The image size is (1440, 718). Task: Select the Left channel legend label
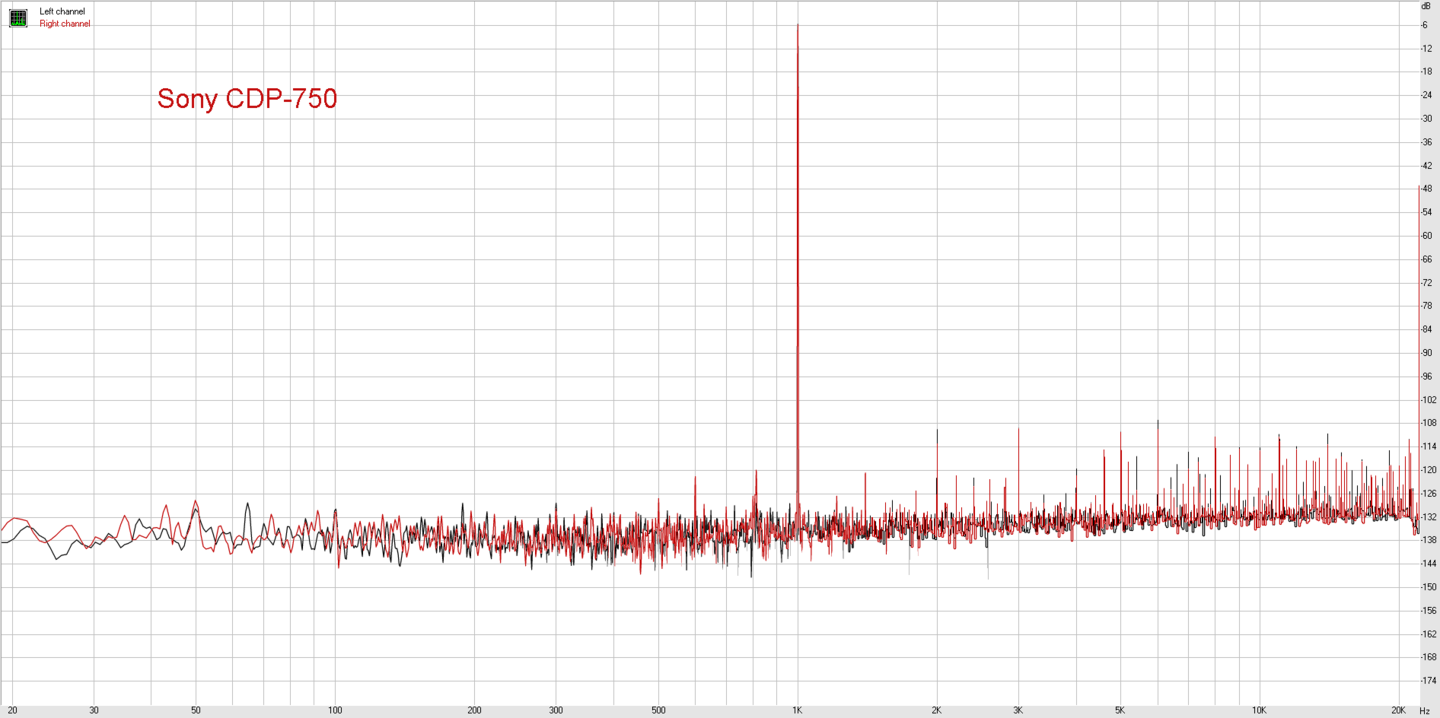point(62,12)
